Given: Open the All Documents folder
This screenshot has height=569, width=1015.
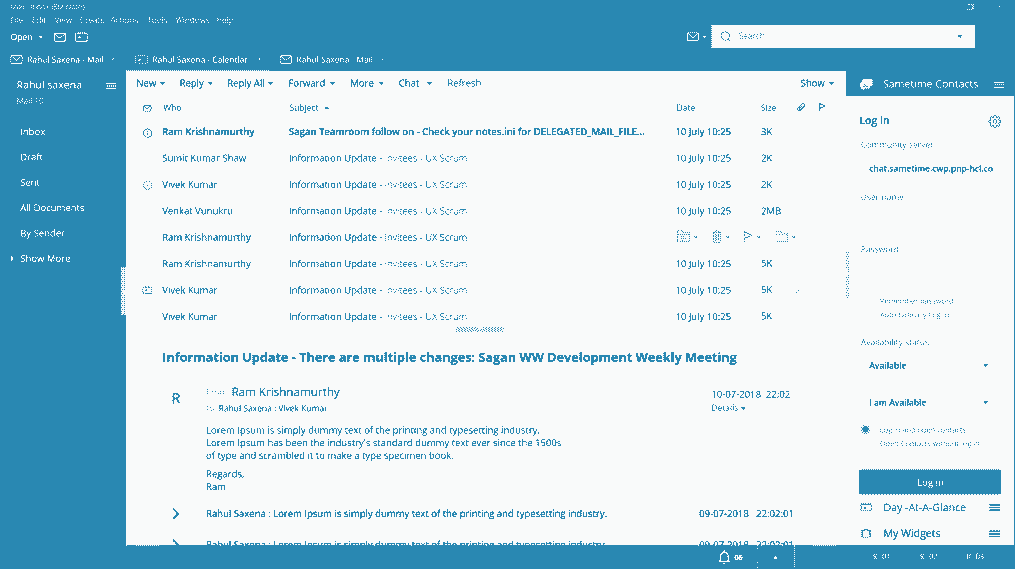Looking at the screenshot, I should pos(52,208).
